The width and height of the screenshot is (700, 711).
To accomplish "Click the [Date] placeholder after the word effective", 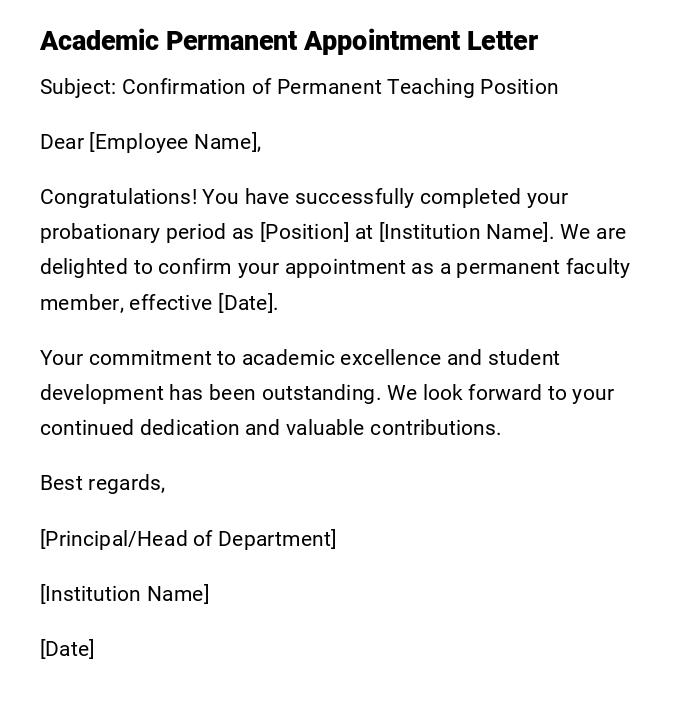I will click(247, 303).
